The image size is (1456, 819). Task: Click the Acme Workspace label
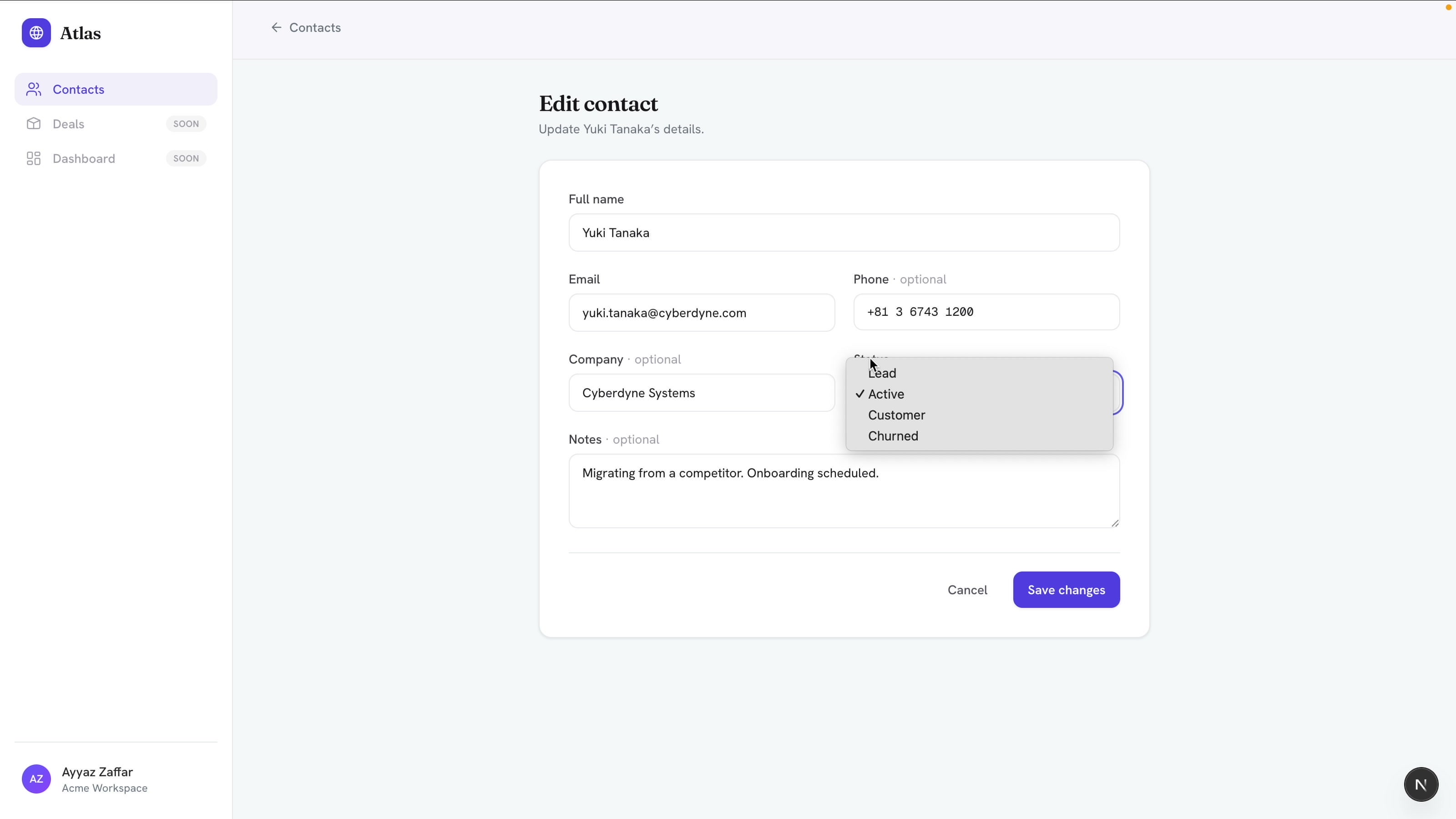(105, 788)
